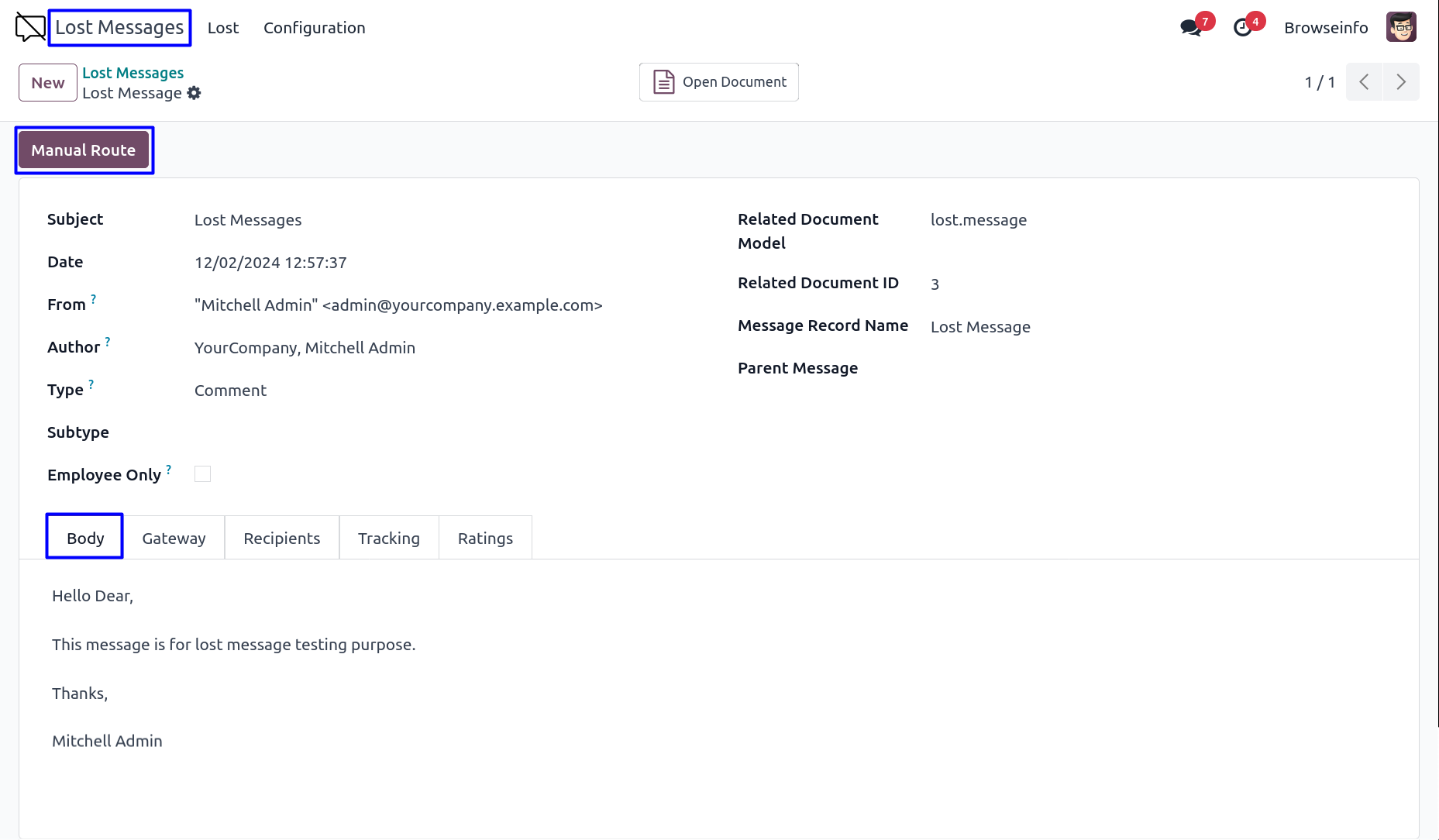Switch to the Recipients tab
The height and width of the screenshot is (840, 1439).
pos(281,538)
